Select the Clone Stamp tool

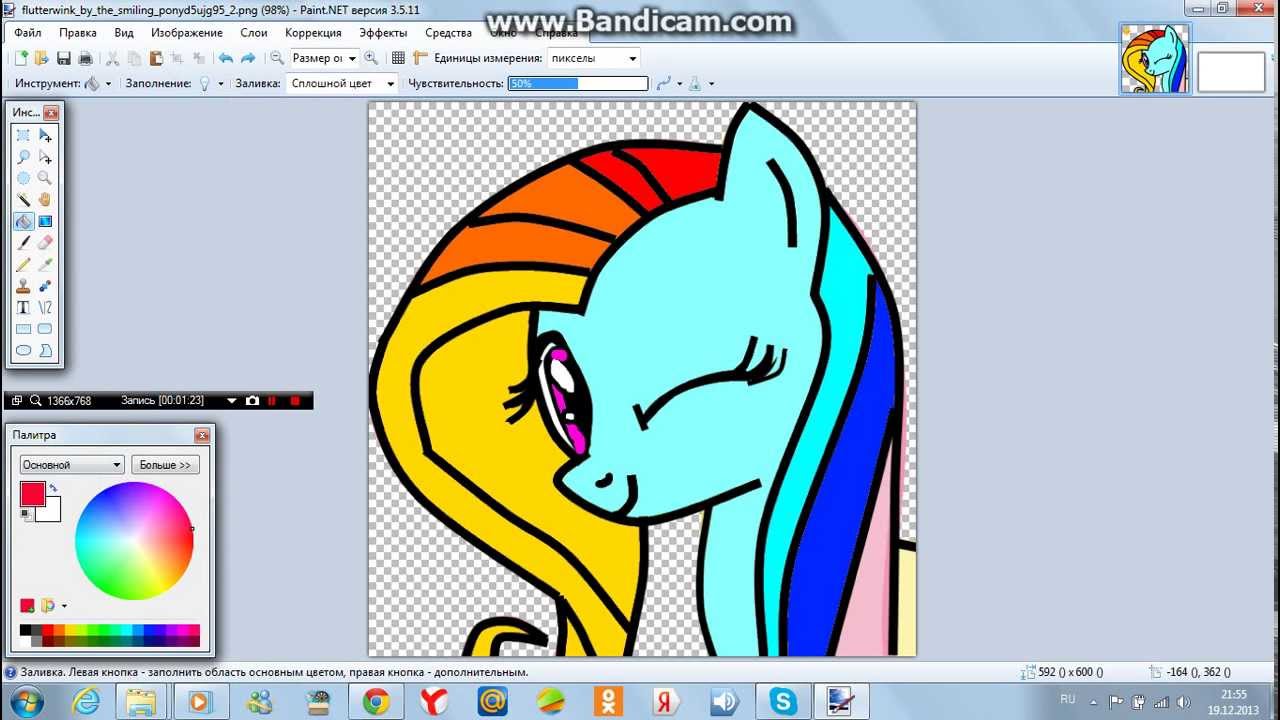pos(23,286)
